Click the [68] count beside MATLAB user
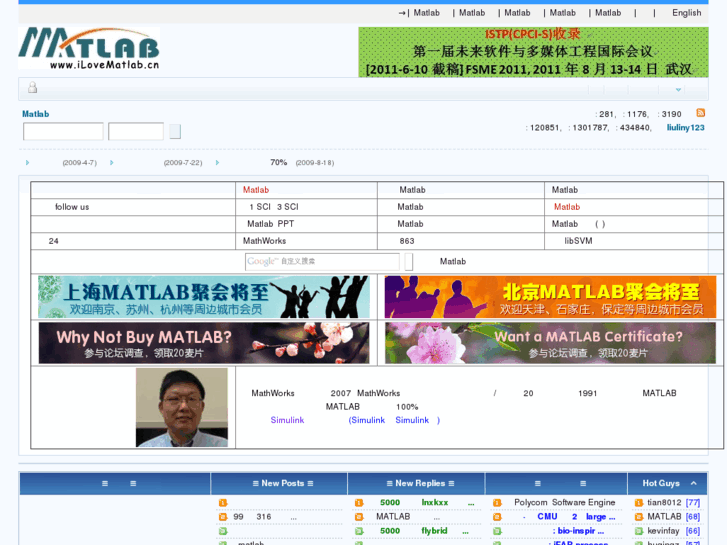 [693, 516]
